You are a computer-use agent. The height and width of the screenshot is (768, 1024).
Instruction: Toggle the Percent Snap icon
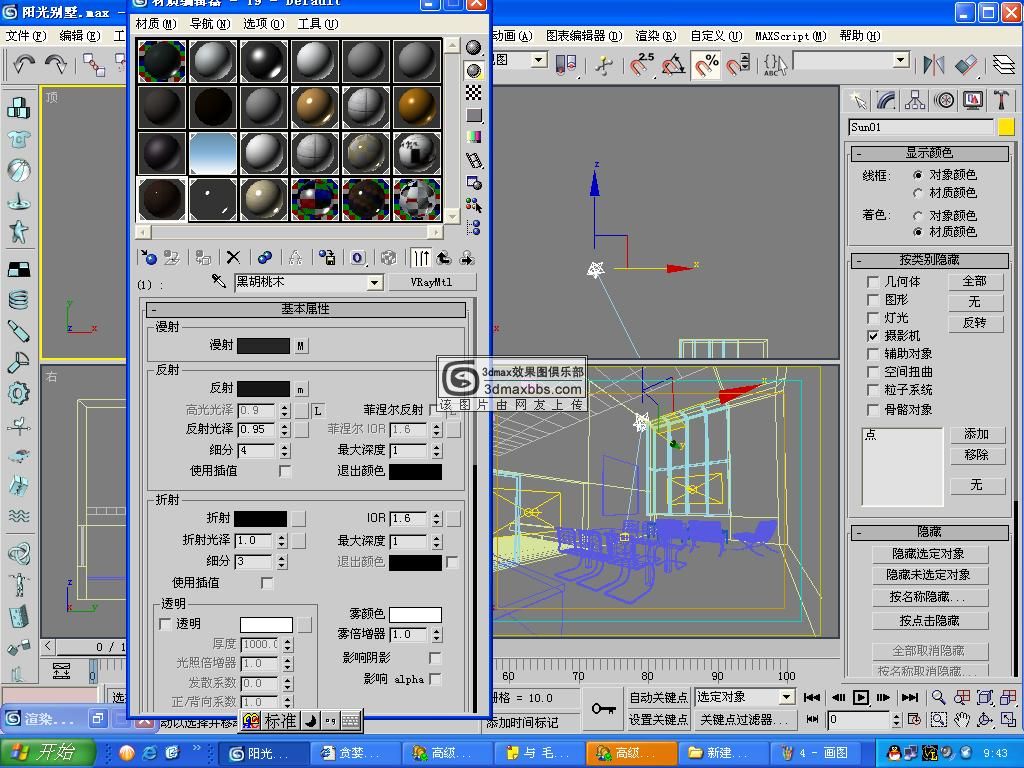(706, 65)
